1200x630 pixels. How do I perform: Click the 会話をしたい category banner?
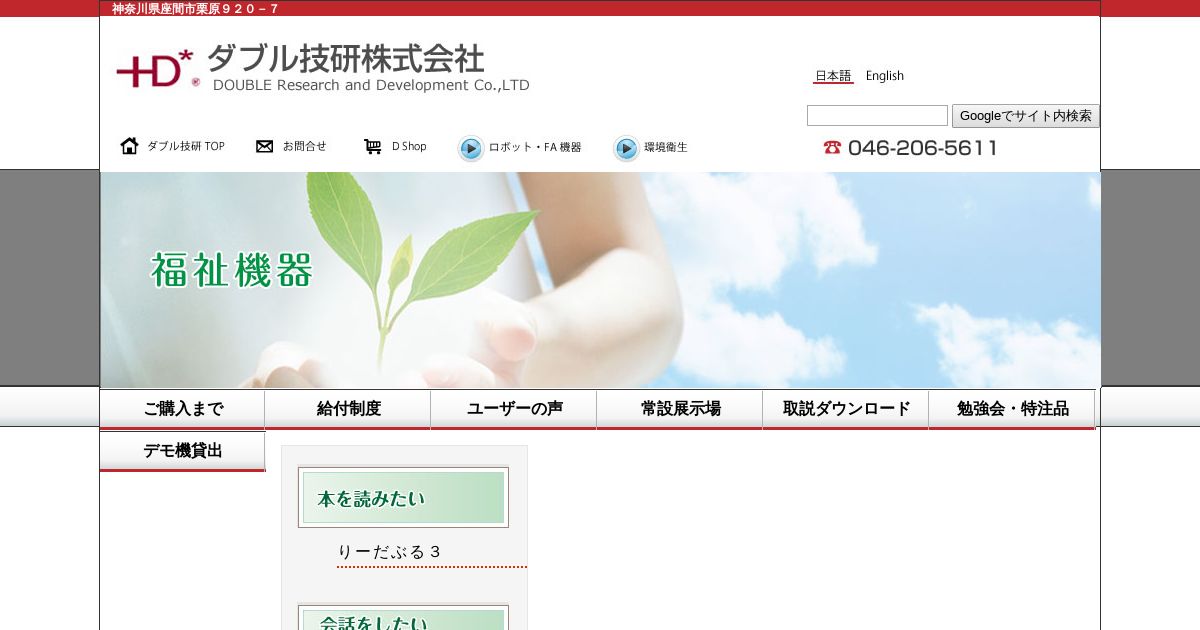point(403,617)
